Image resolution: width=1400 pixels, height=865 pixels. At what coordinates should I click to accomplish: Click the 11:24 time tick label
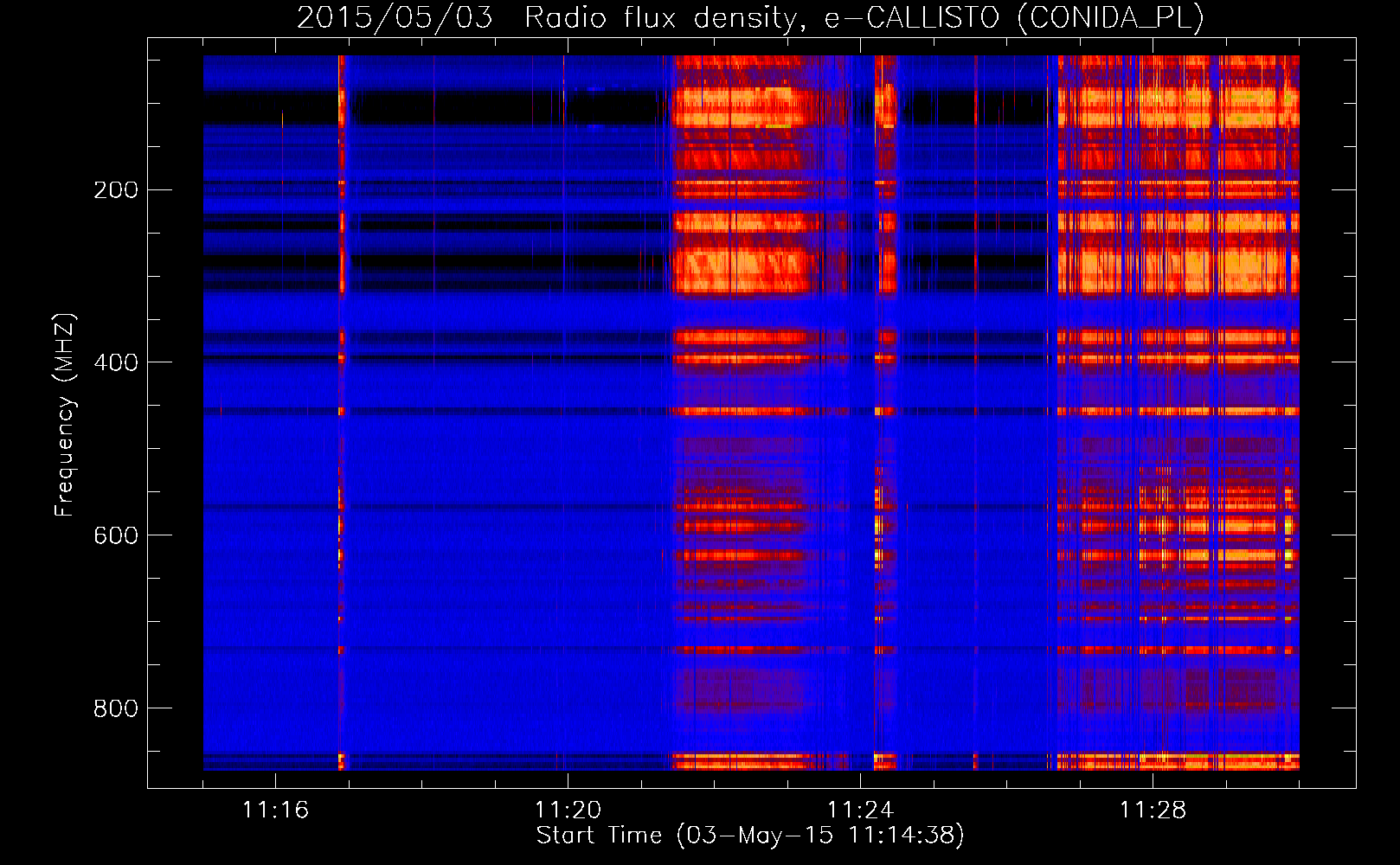pyautogui.click(x=860, y=811)
